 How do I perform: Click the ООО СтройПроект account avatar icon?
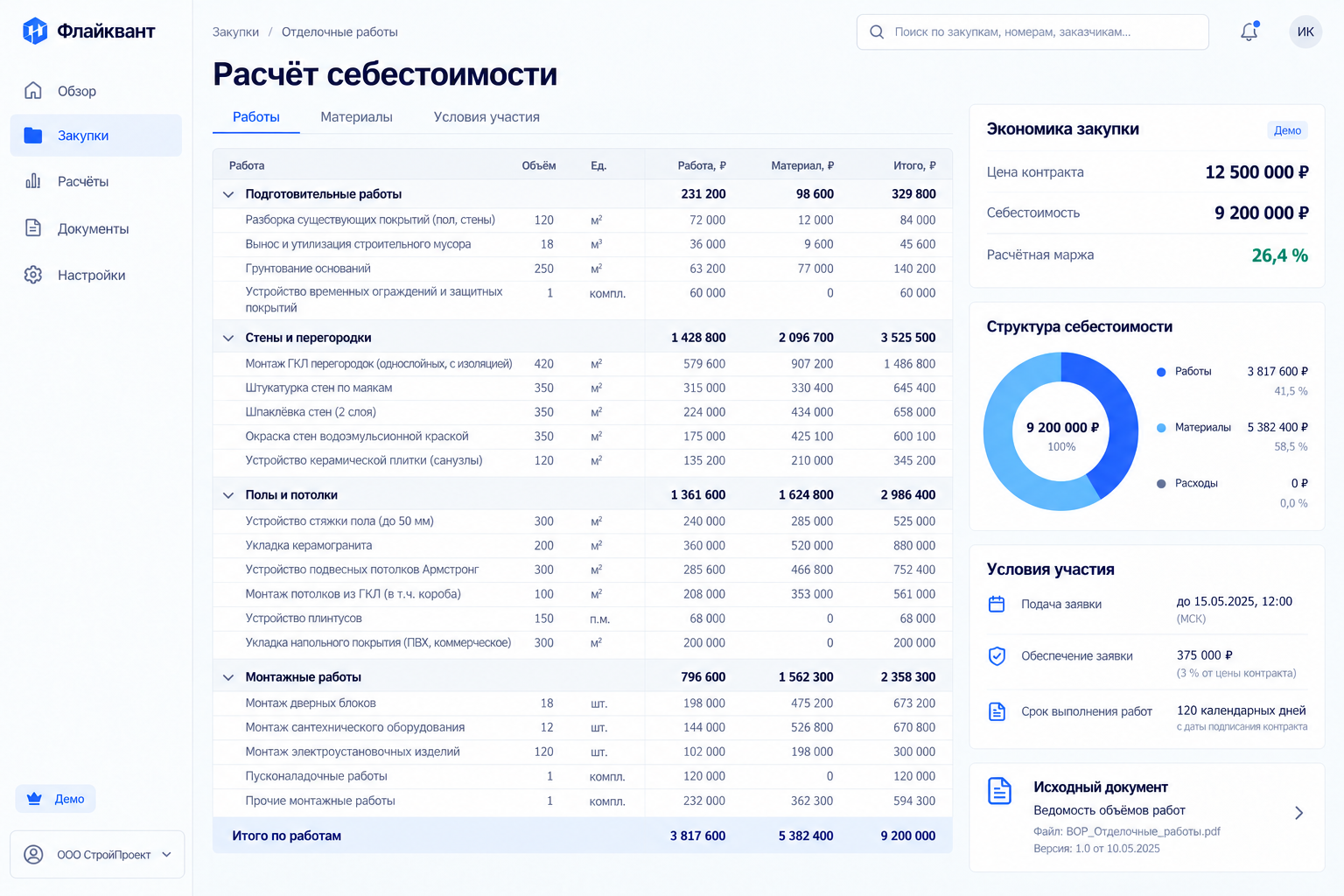pos(33,854)
